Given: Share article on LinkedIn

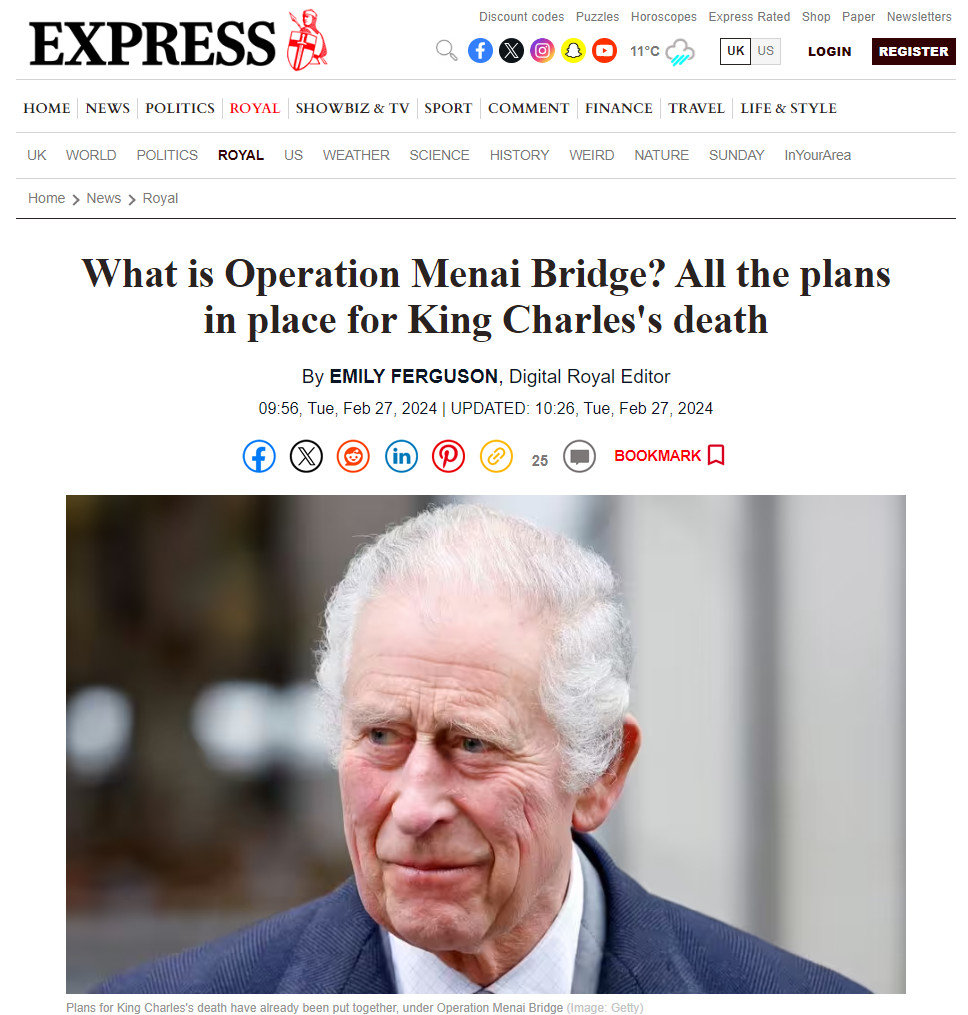Looking at the screenshot, I should point(401,456).
